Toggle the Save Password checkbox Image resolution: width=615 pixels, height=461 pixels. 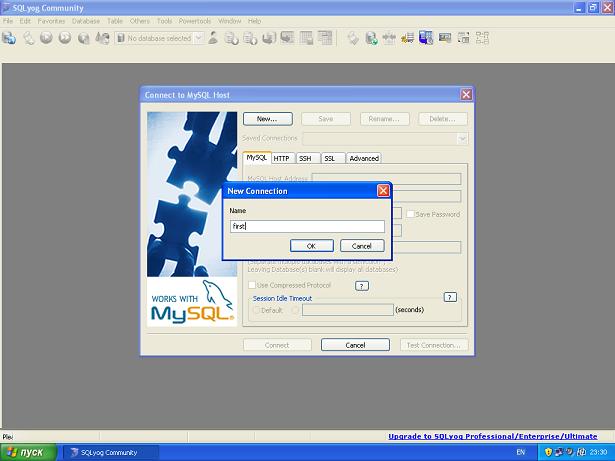pos(410,214)
